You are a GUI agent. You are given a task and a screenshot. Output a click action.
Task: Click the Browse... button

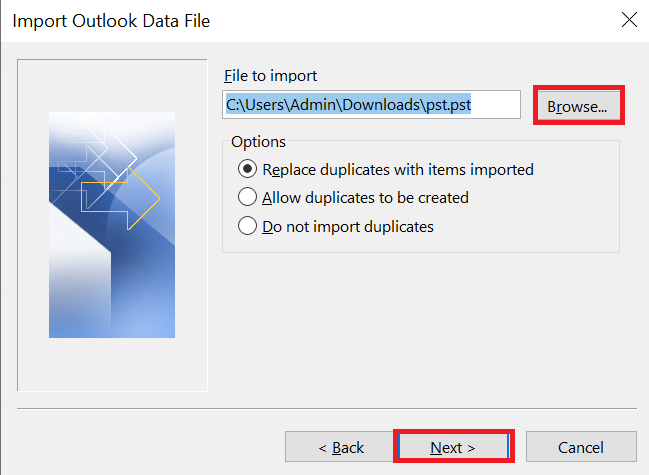[578, 106]
